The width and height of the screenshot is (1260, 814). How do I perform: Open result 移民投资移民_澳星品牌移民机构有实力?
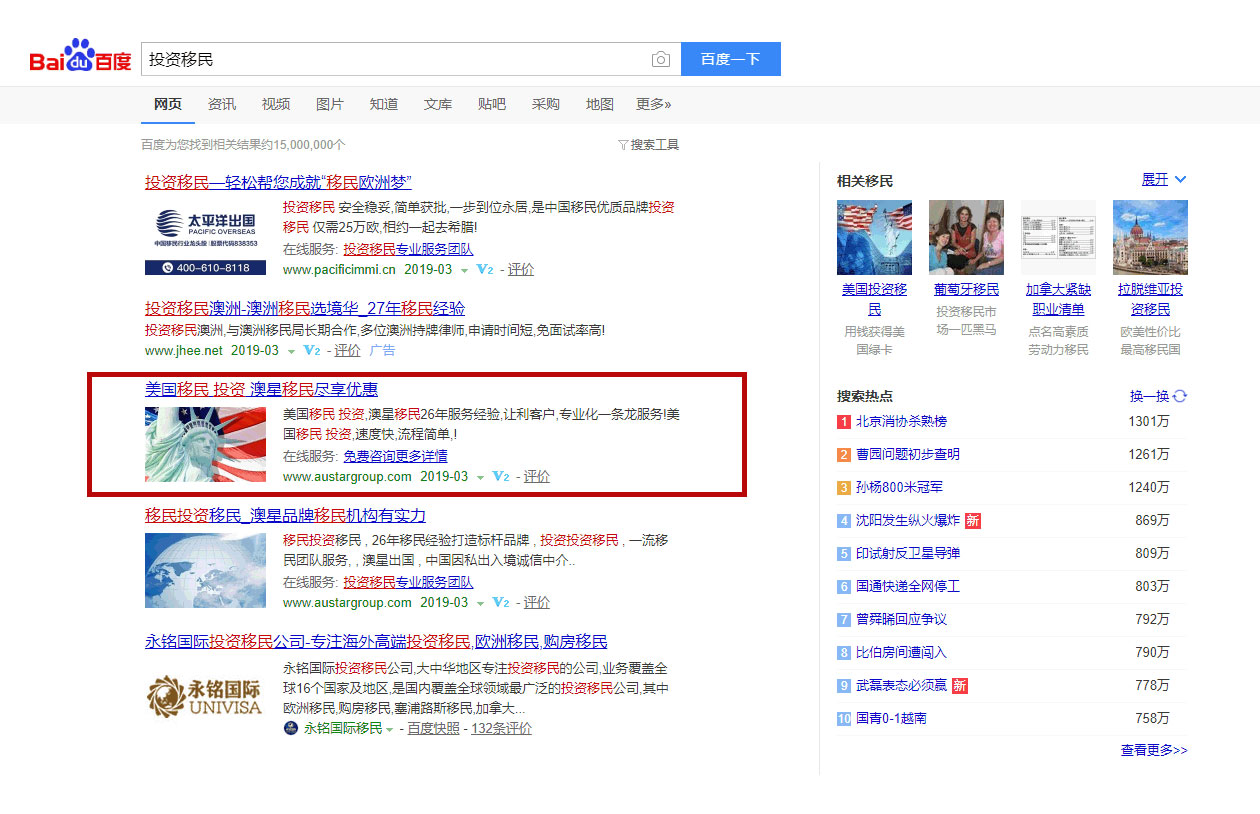pyautogui.click(x=285, y=515)
